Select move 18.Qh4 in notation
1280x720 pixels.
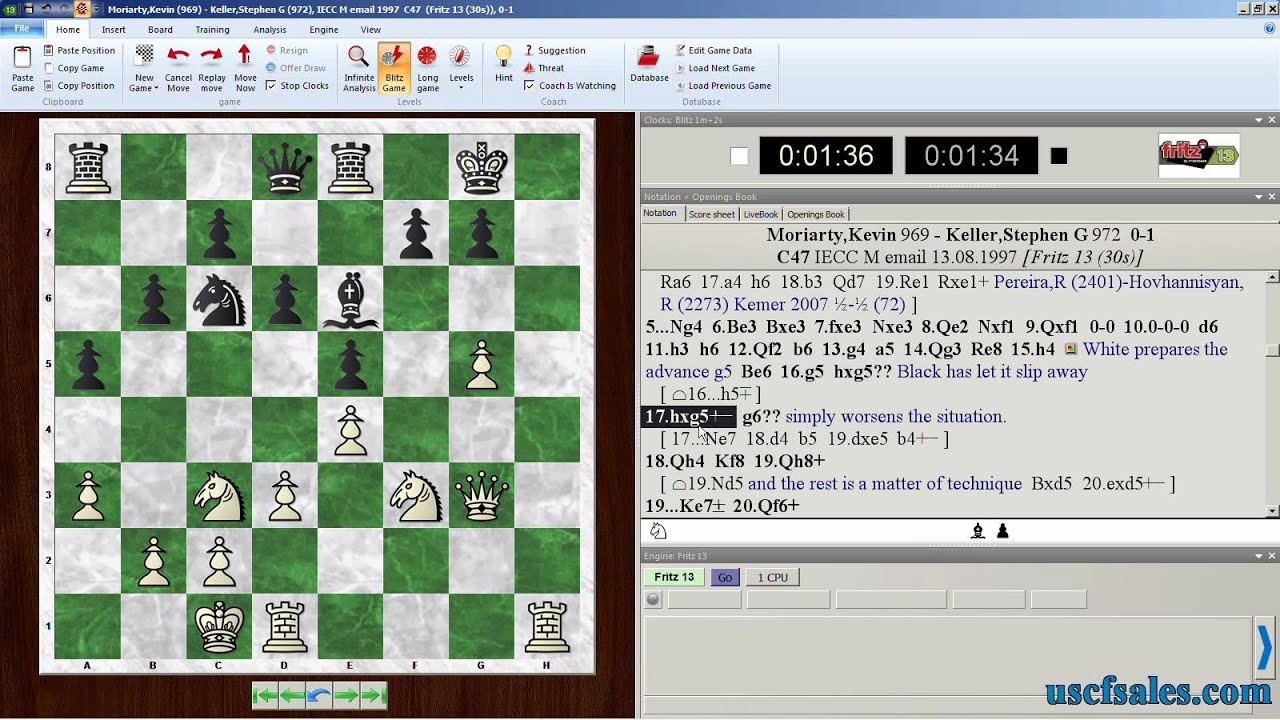[675, 461]
